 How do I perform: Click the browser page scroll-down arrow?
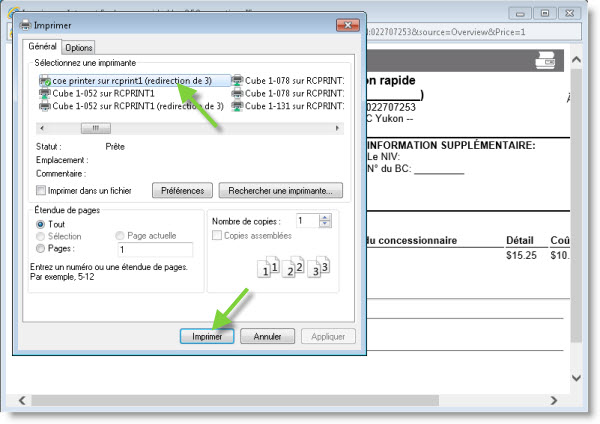point(576,378)
